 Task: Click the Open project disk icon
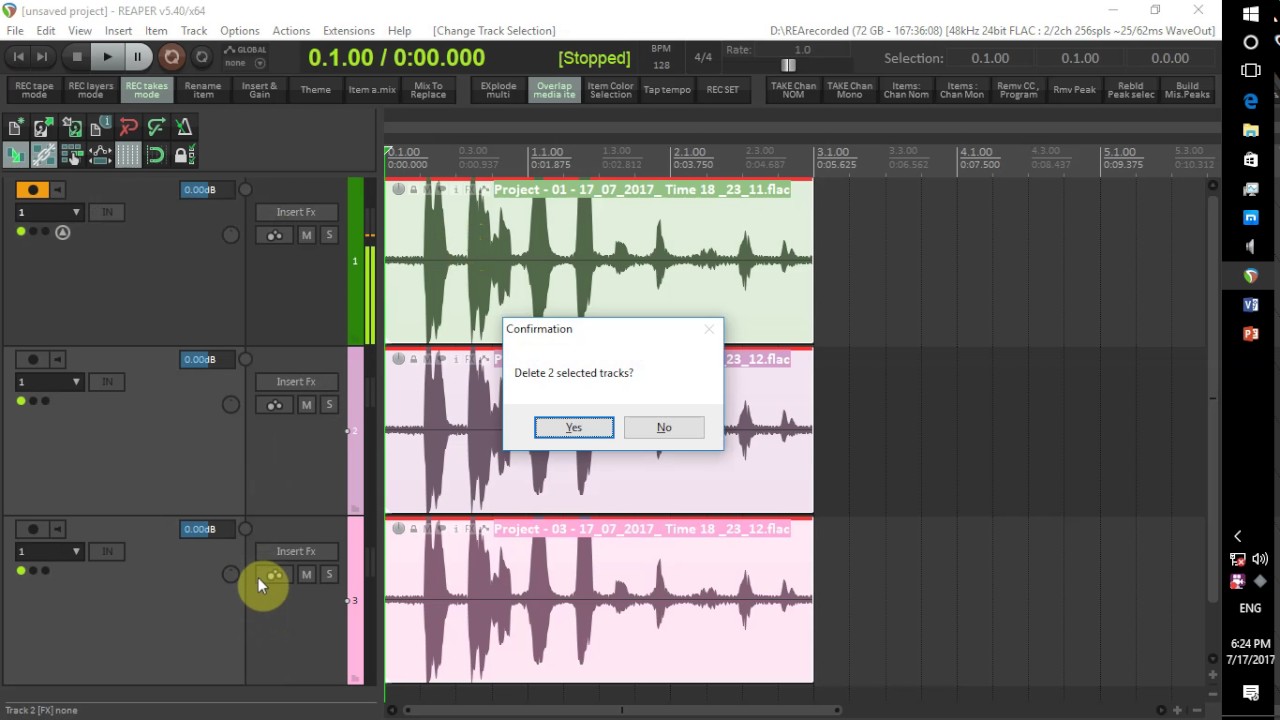coord(43,127)
